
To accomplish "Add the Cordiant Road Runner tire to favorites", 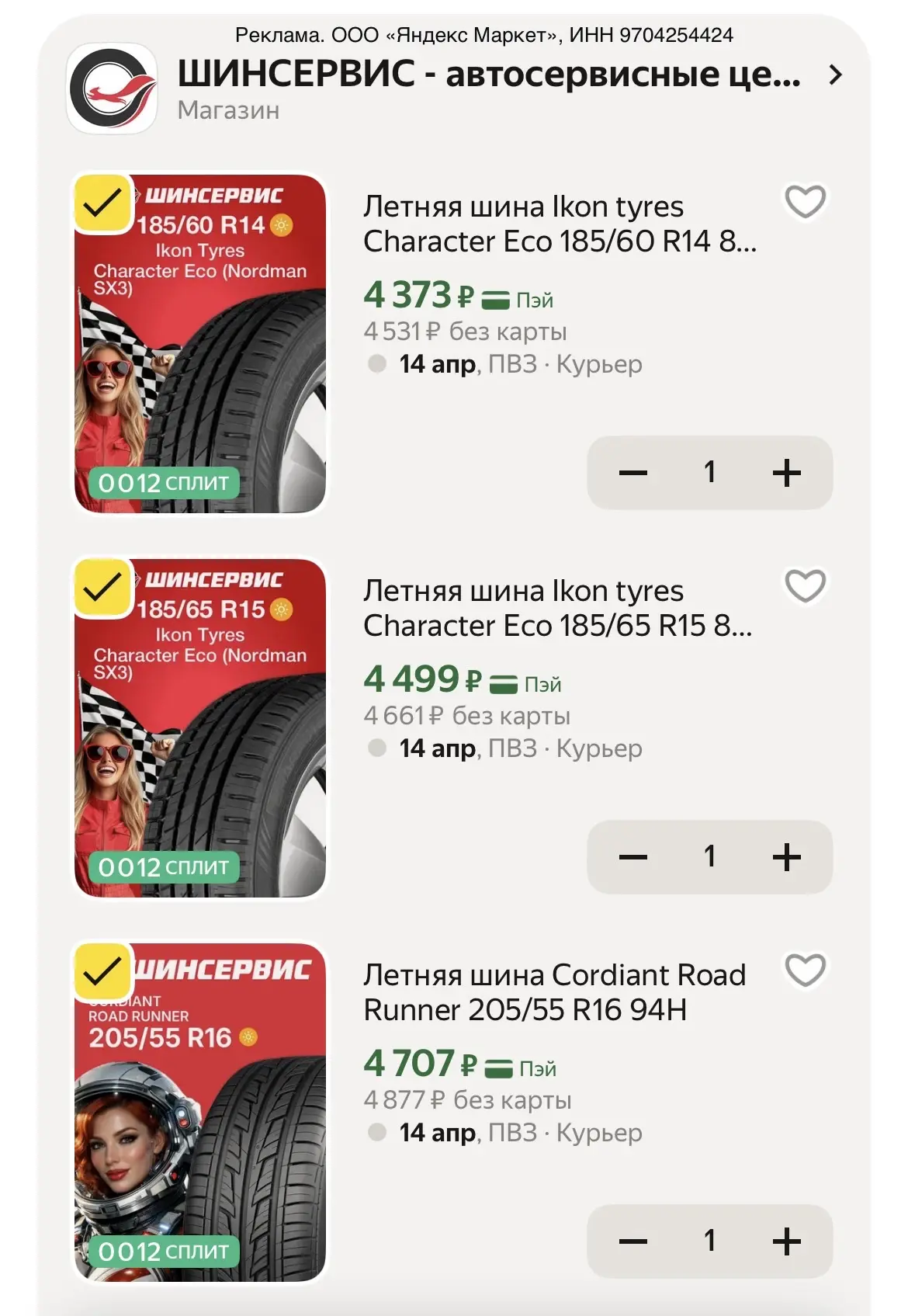I will [805, 971].
